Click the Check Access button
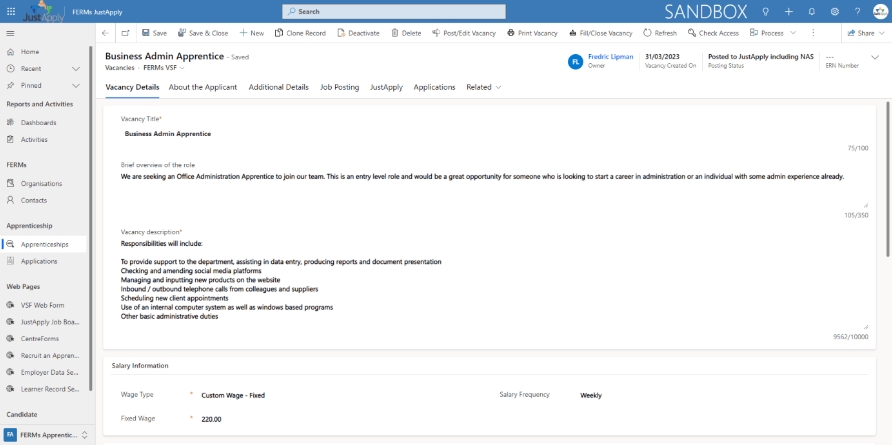The height and width of the screenshot is (445, 892). point(713,33)
